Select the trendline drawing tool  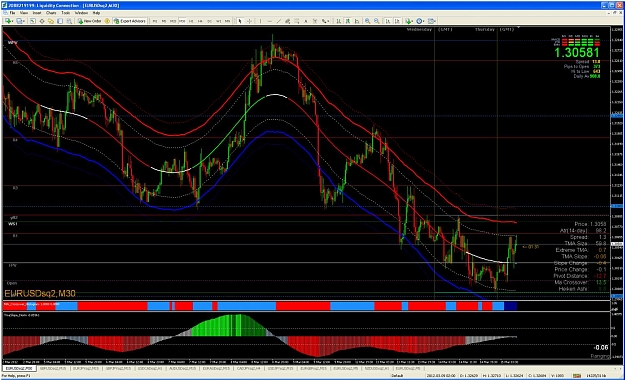(279, 21)
